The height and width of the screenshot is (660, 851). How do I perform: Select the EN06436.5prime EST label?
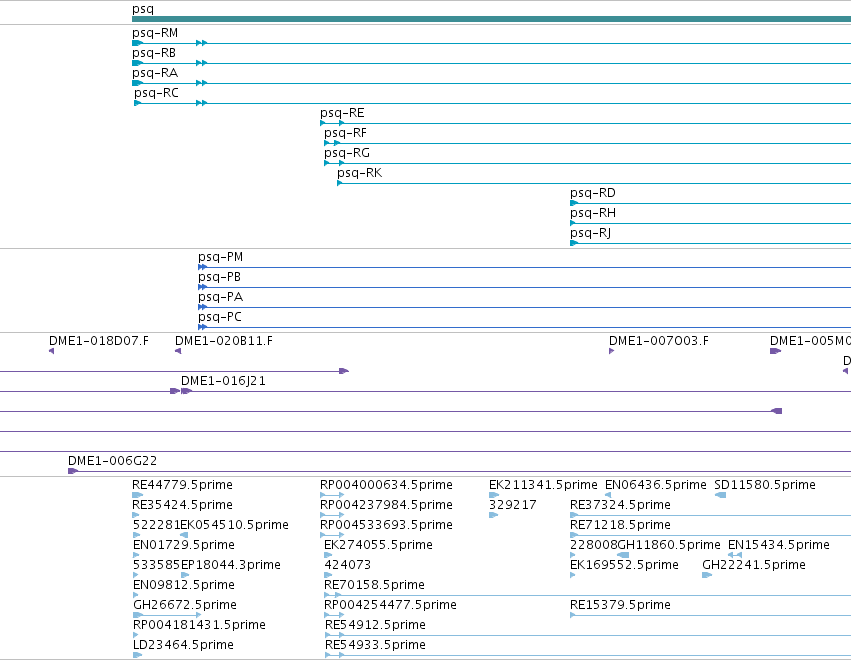coord(656,485)
